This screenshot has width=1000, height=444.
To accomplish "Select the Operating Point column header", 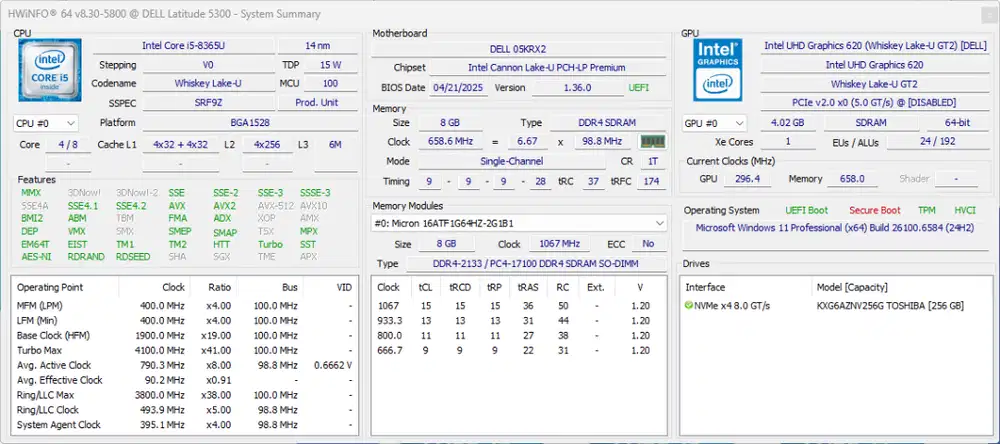I will (50, 287).
